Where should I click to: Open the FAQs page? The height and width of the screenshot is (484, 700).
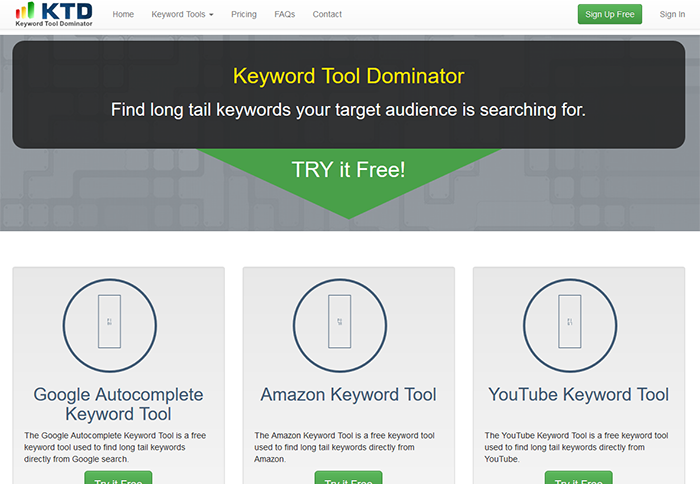click(x=284, y=14)
